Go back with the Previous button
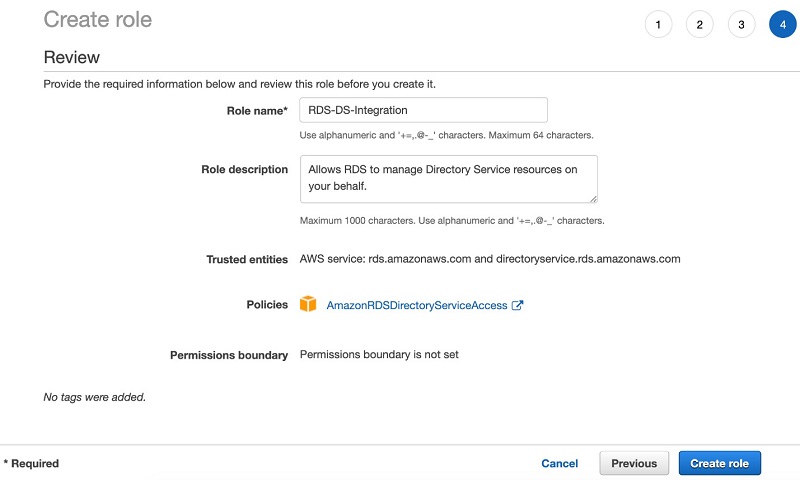The width and height of the screenshot is (800, 480). click(634, 463)
